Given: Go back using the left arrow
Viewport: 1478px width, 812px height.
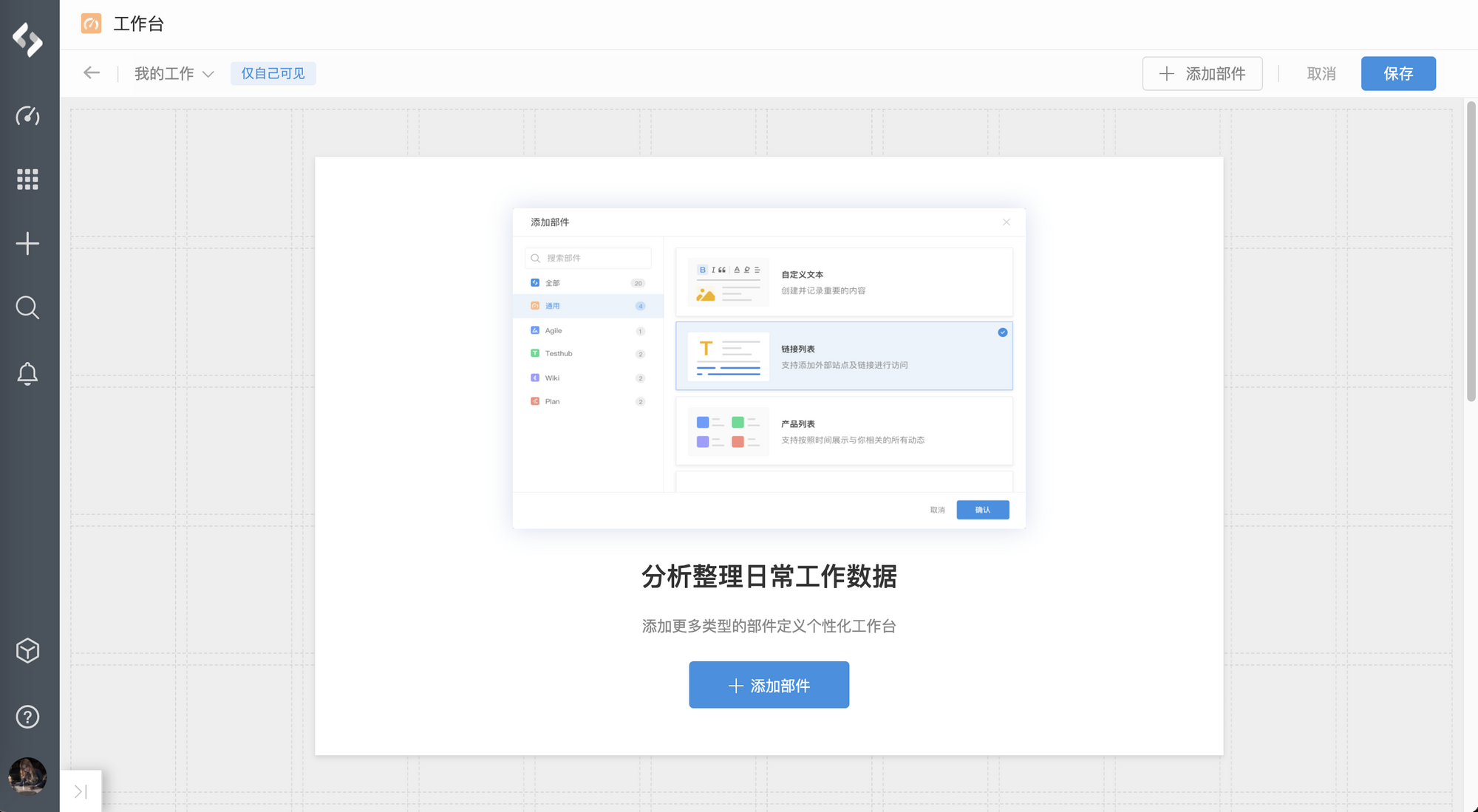Looking at the screenshot, I should 92,72.
